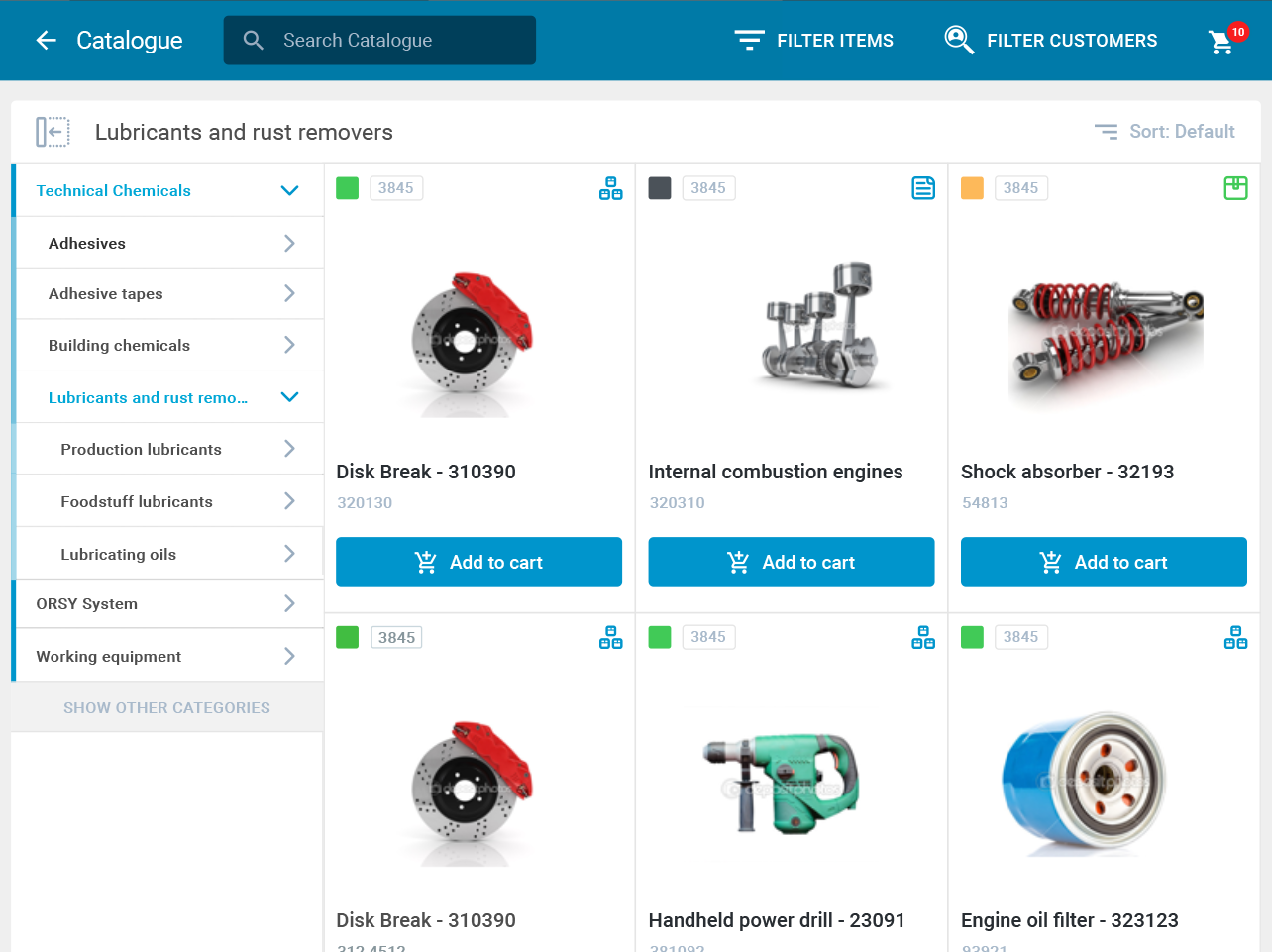Open stock boxes icon on Engine oil filter

[1235, 637]
